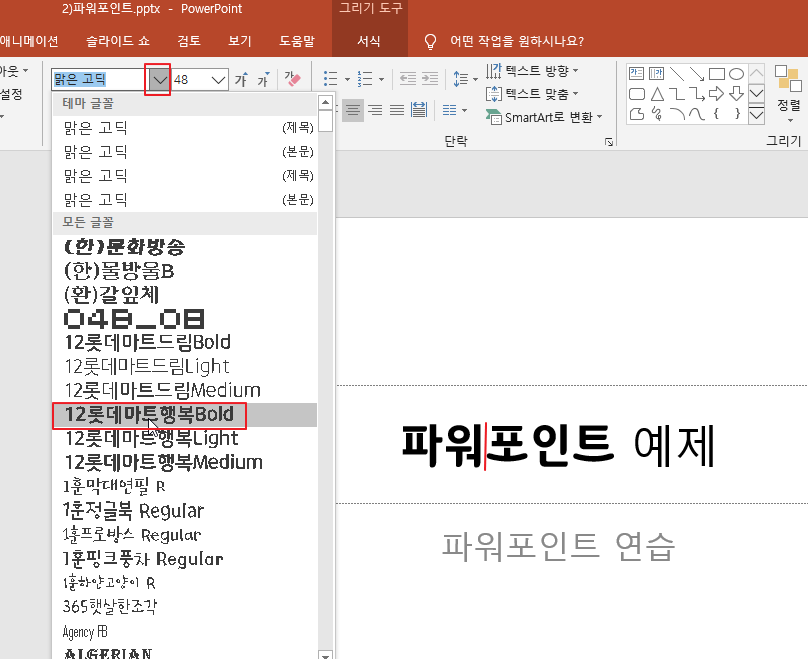Click the 어떤 작업을 원하시나요? search box
Viewport: 808px width, 659px height.
tap(517, 41)
